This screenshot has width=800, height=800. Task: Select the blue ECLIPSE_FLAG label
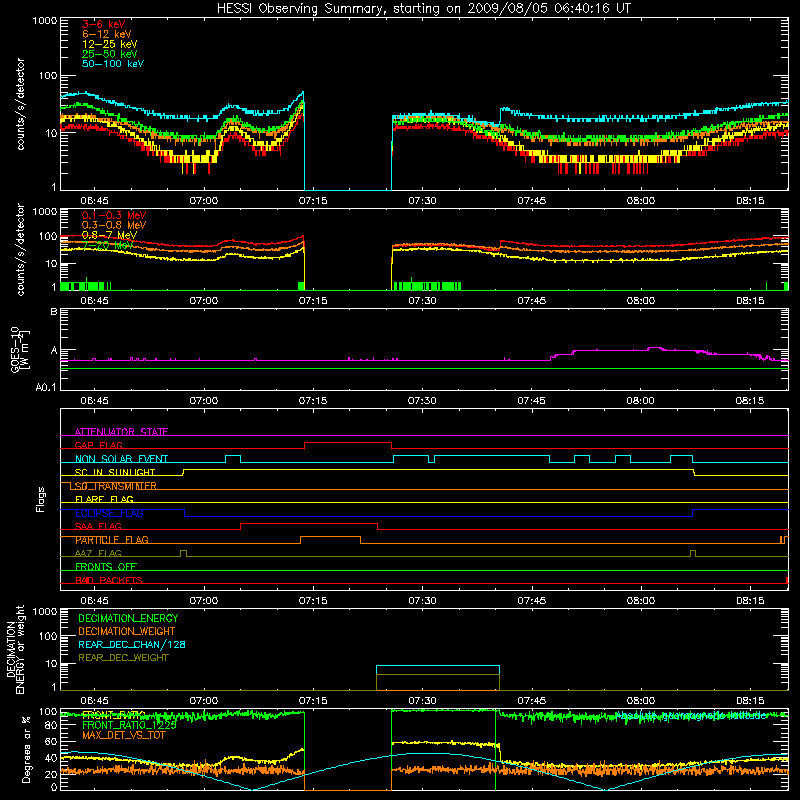coord(109,513)
